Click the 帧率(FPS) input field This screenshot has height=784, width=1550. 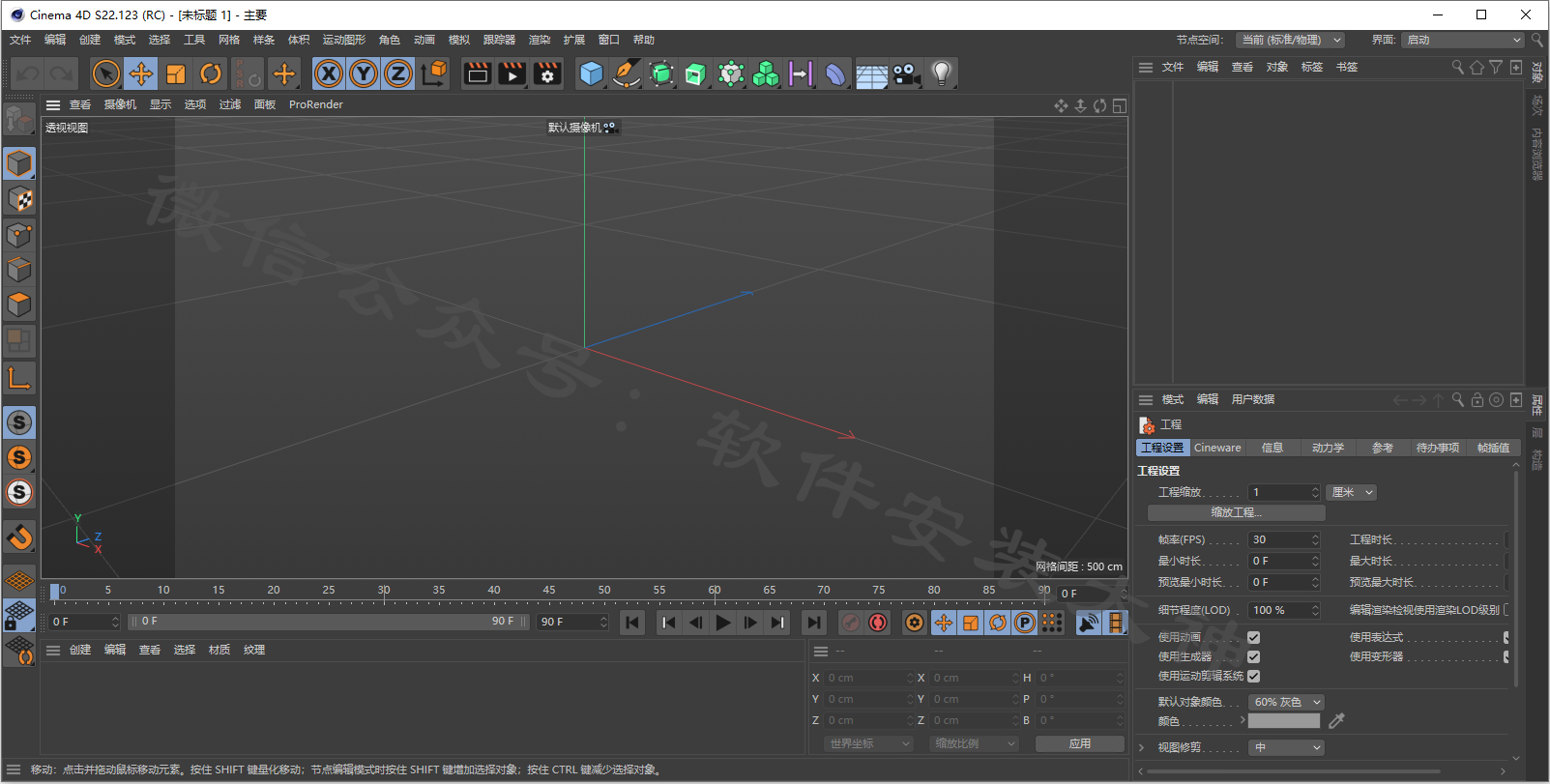click(x=1284, y=539)
